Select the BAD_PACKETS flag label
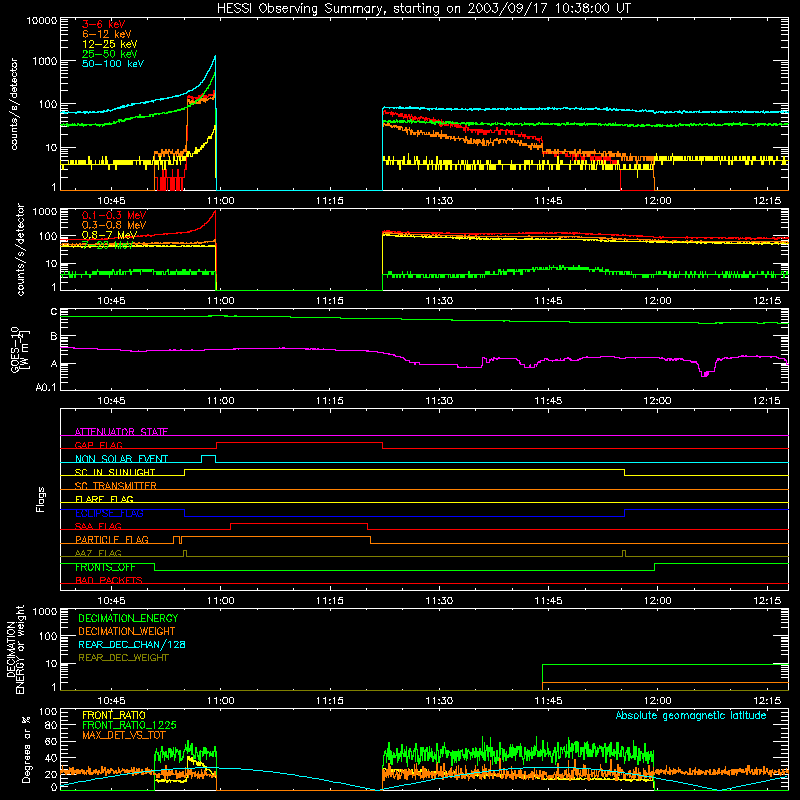This screenshot has width=800, height=800. (109, 580)
